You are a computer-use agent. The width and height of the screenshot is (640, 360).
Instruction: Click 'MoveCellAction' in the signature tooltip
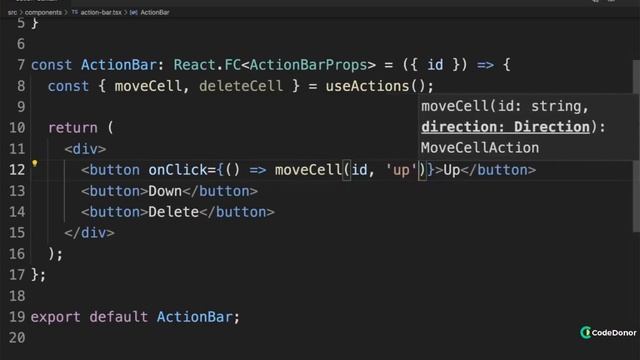click(480, 148)
